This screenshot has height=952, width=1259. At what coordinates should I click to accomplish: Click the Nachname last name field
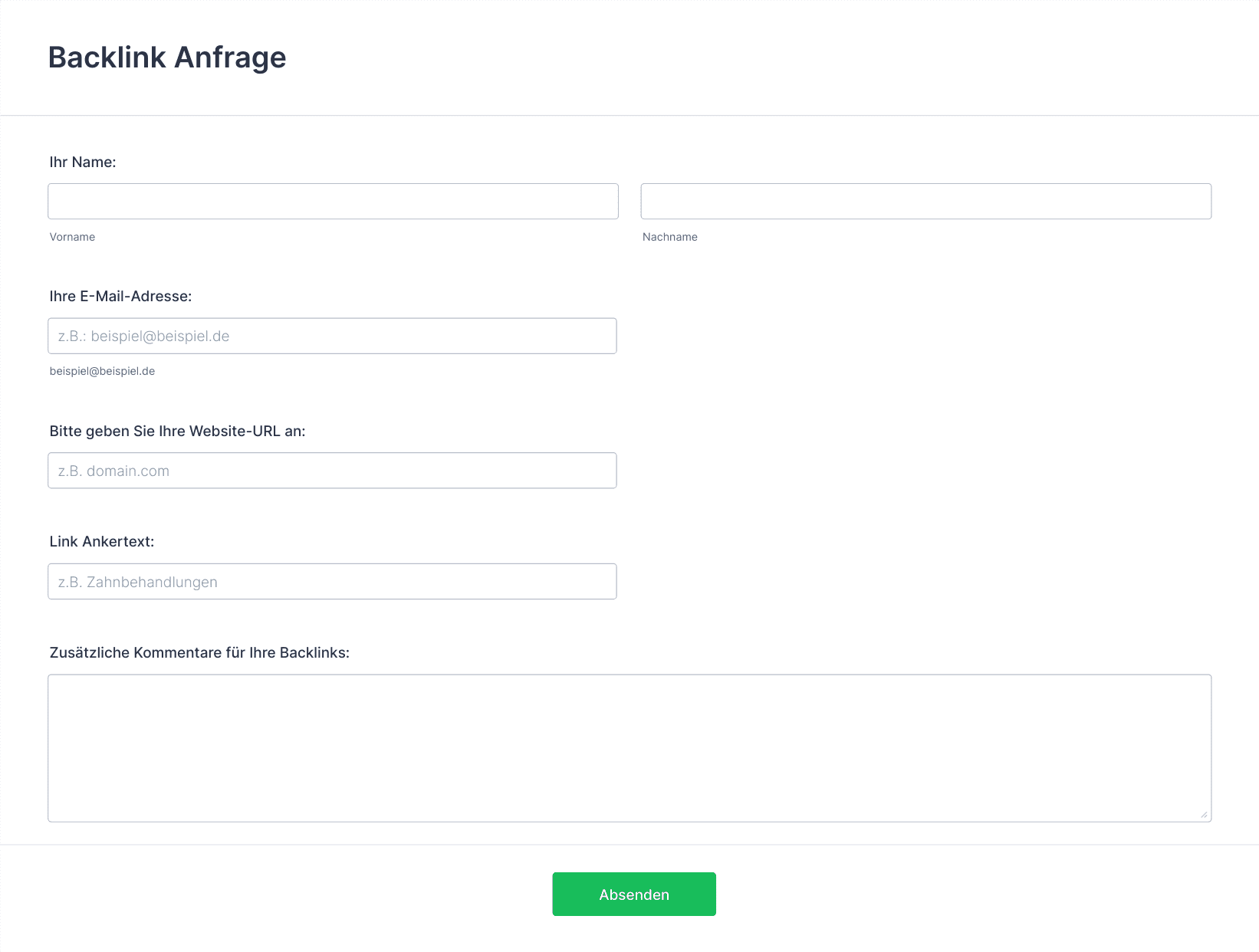pos(926,201)
